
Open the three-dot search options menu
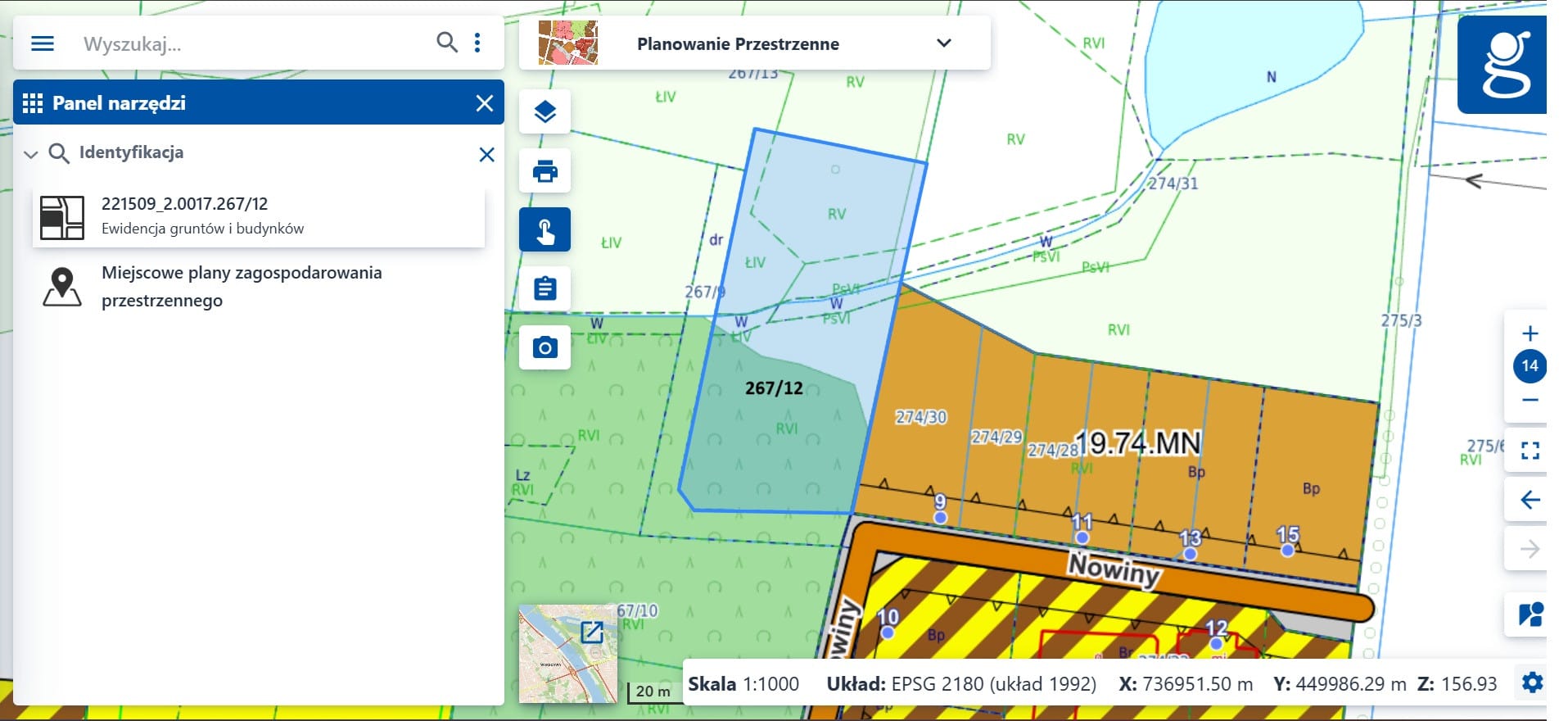(x=477, y=43)
